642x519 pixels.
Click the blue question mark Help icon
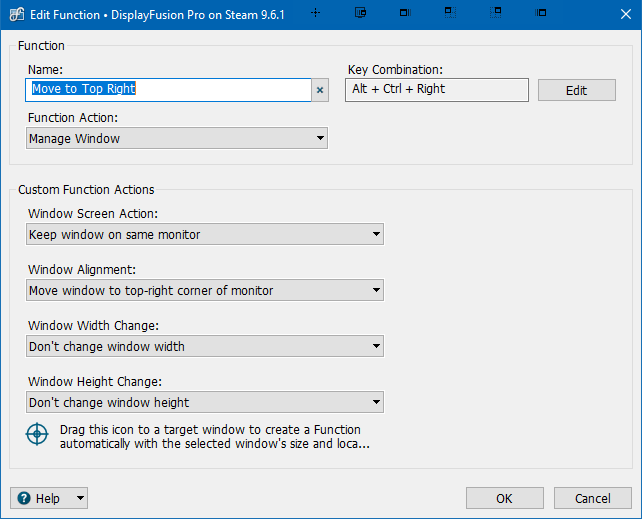click(x=24, y=498)
